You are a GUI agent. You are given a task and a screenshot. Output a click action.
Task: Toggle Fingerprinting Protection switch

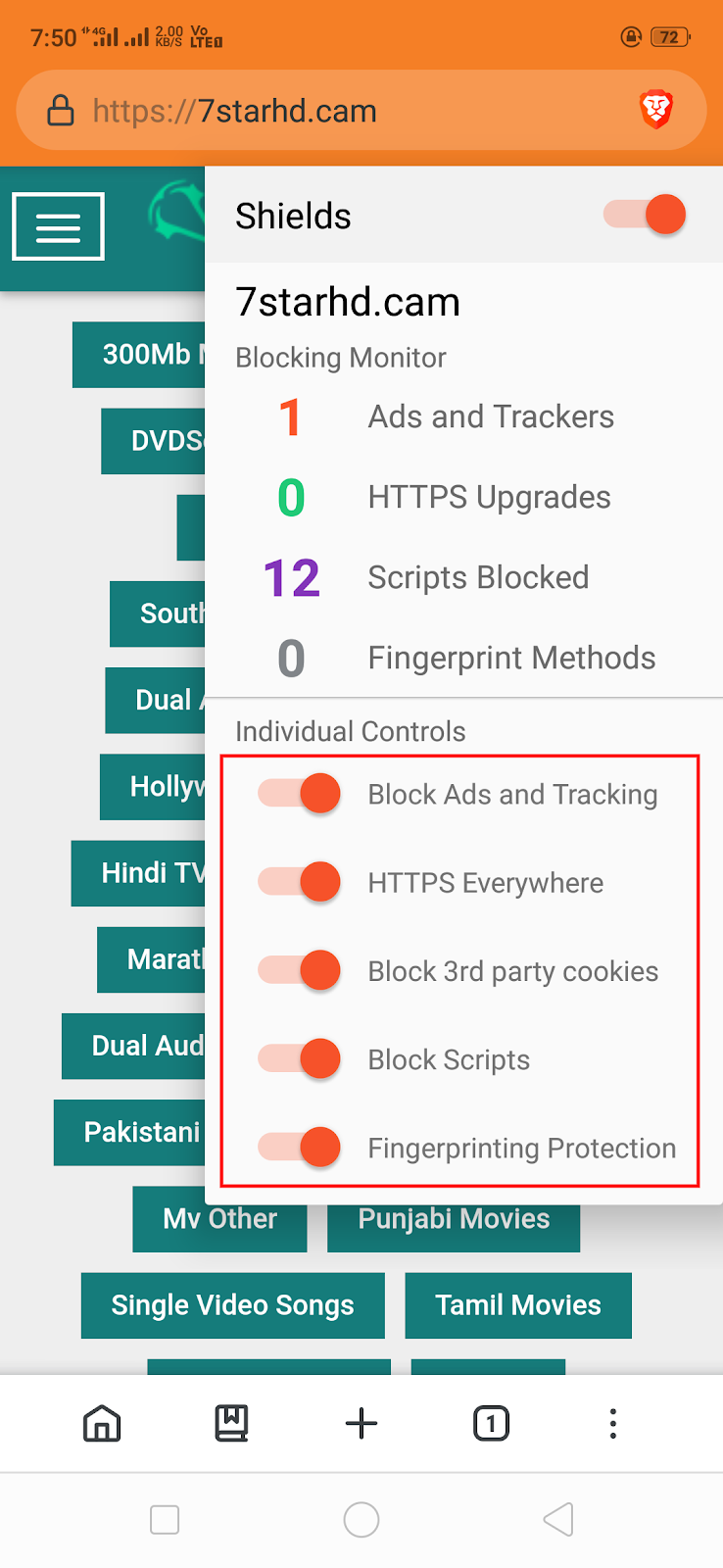300,1147
